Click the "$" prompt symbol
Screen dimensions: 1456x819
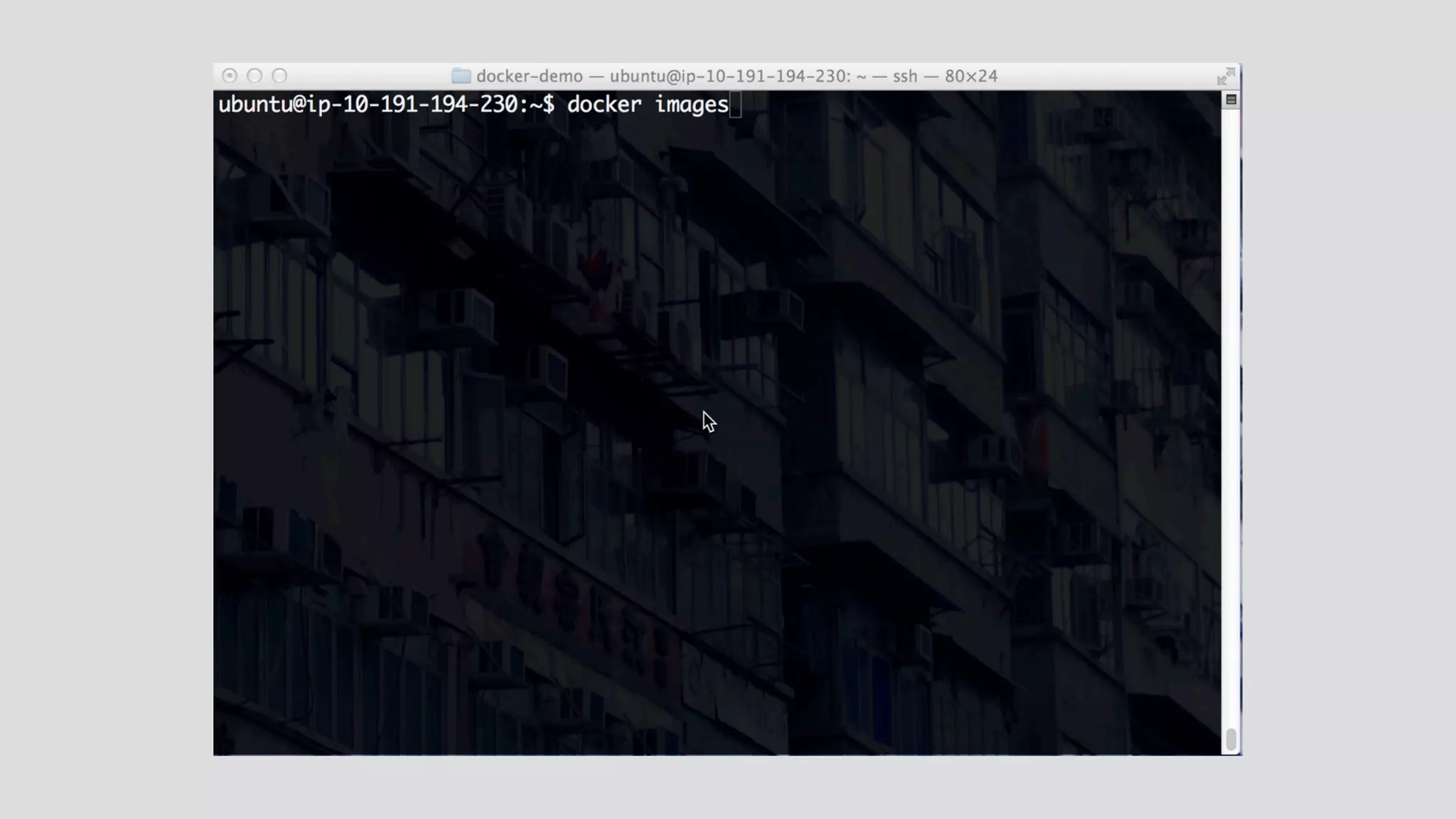(548, 105)
